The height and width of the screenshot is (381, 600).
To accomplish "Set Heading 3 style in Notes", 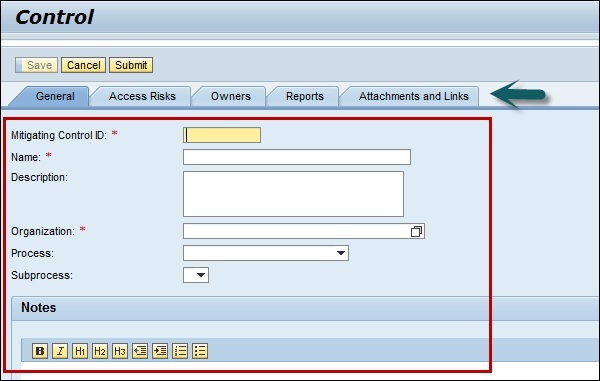I will coord(120,351).
